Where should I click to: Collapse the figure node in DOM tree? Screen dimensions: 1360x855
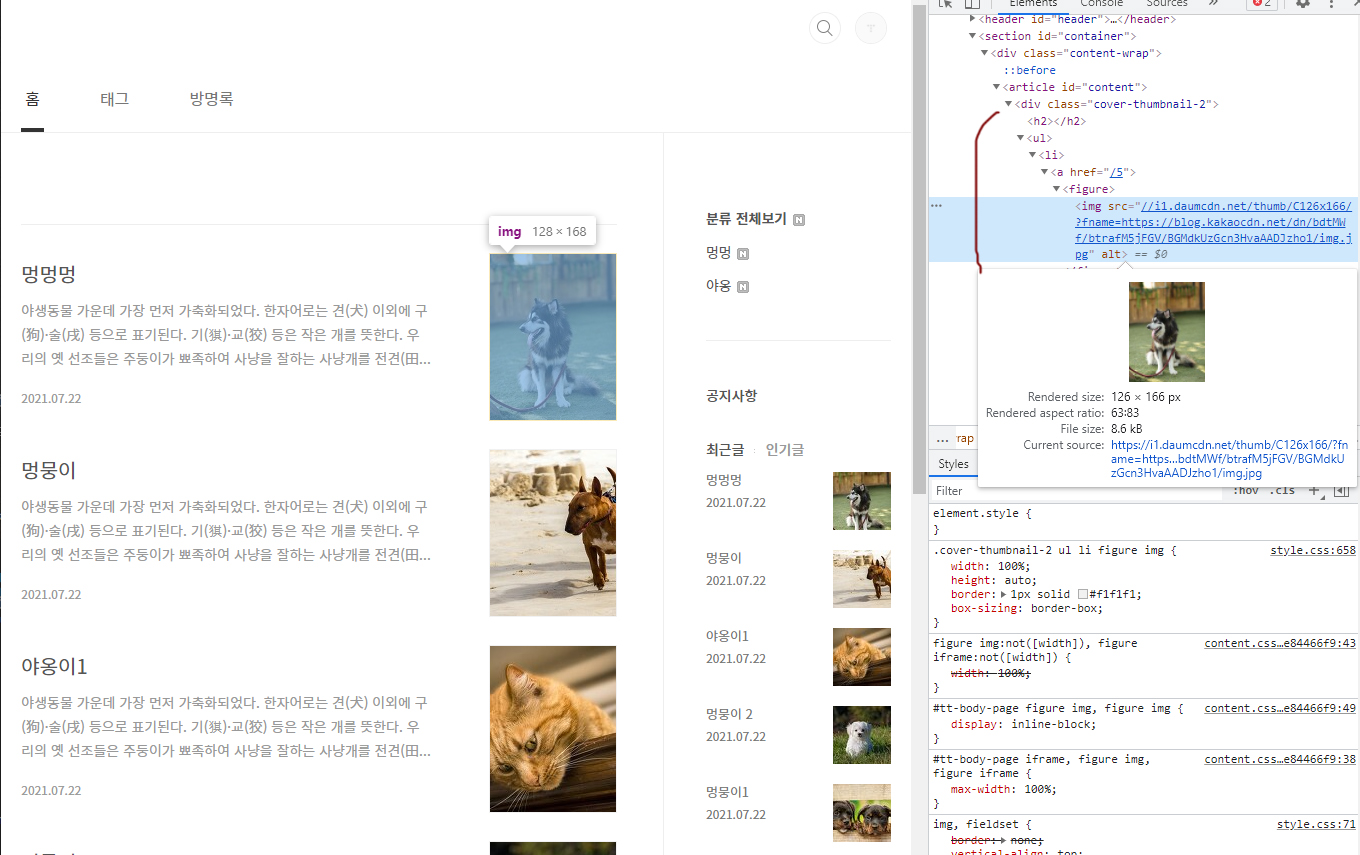pyautogui.click(x=1056, y=189)
